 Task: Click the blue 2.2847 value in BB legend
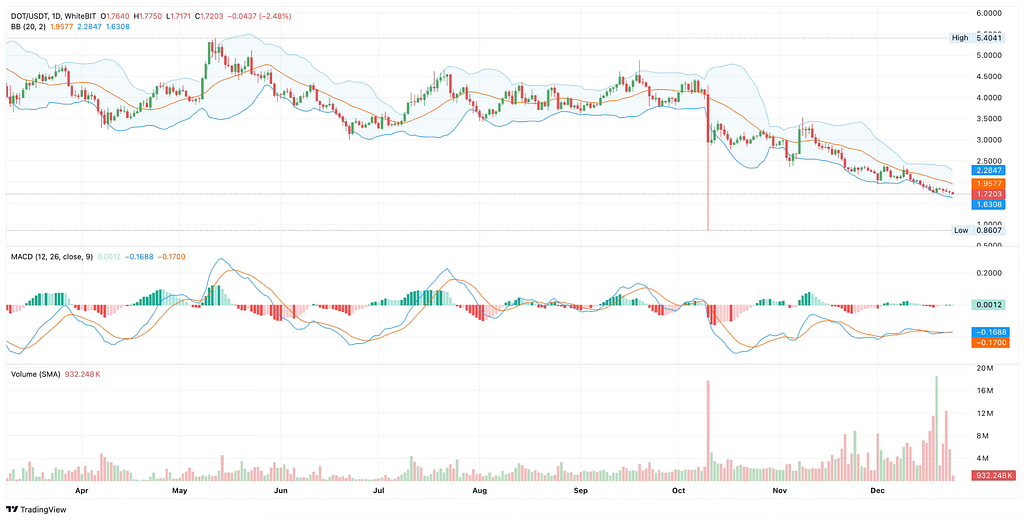91,27
